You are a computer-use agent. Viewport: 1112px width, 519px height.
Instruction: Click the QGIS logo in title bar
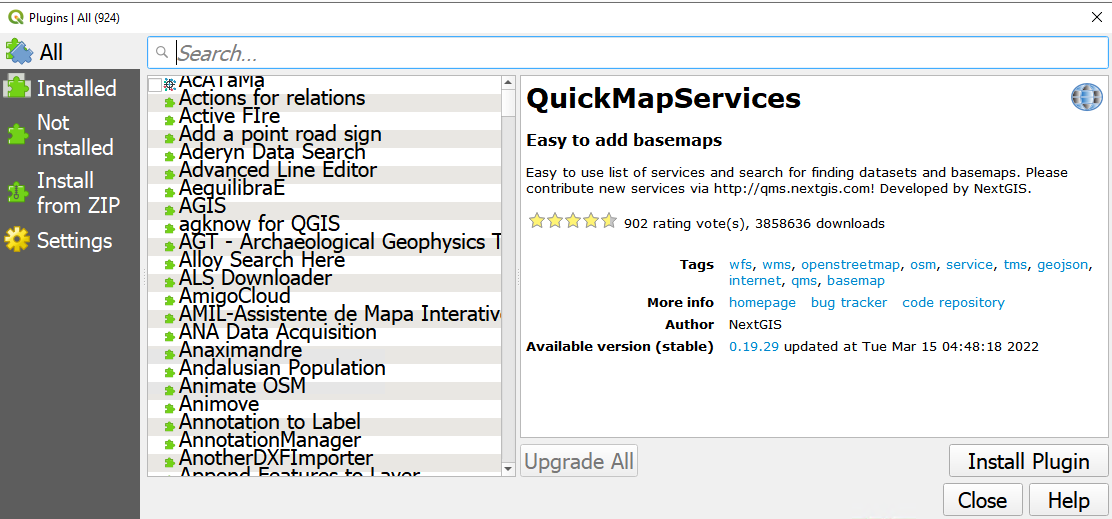[16, 16]
